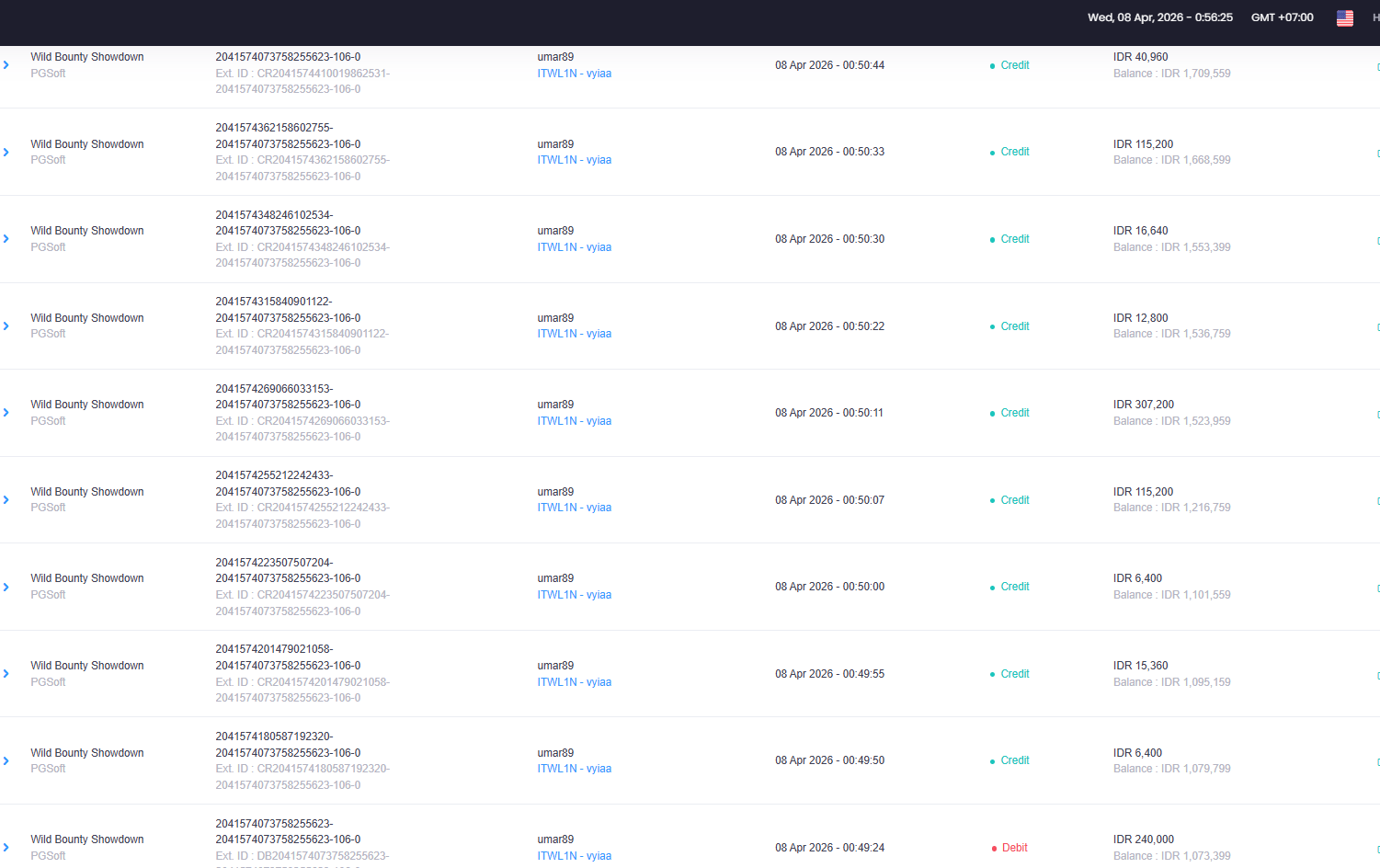Select Credit status in 00:50:22 row
1380x868 pixels.
[1015, 326]
